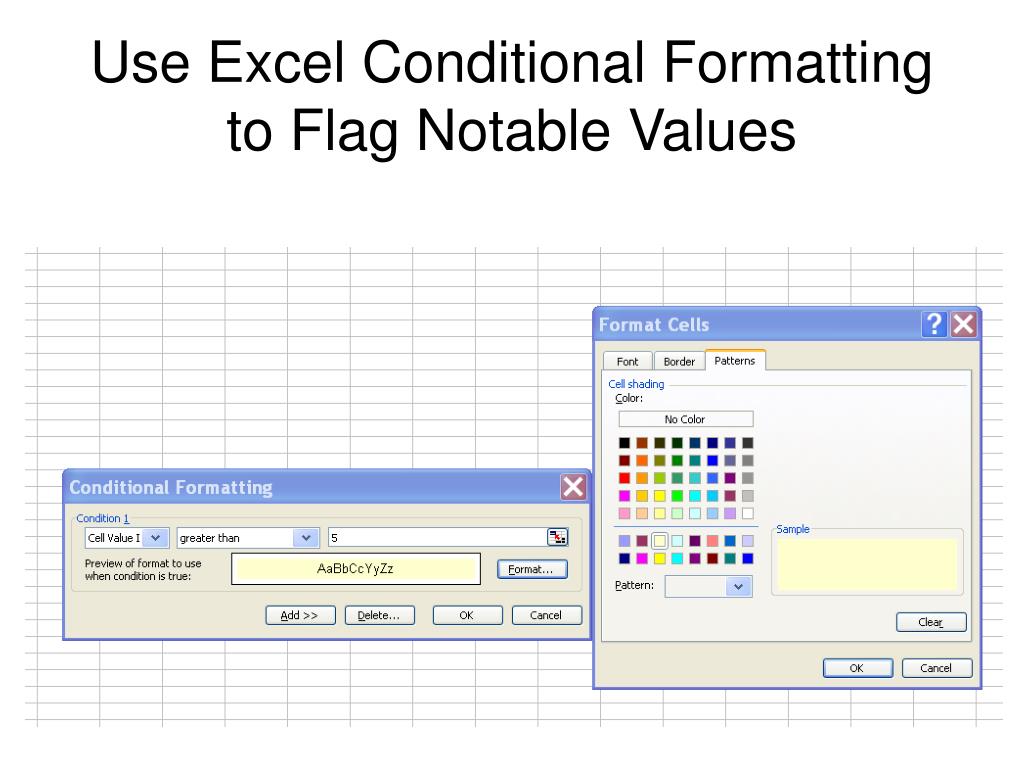Click the outlined pale yellow selected swatch

(x=660, y=541)
